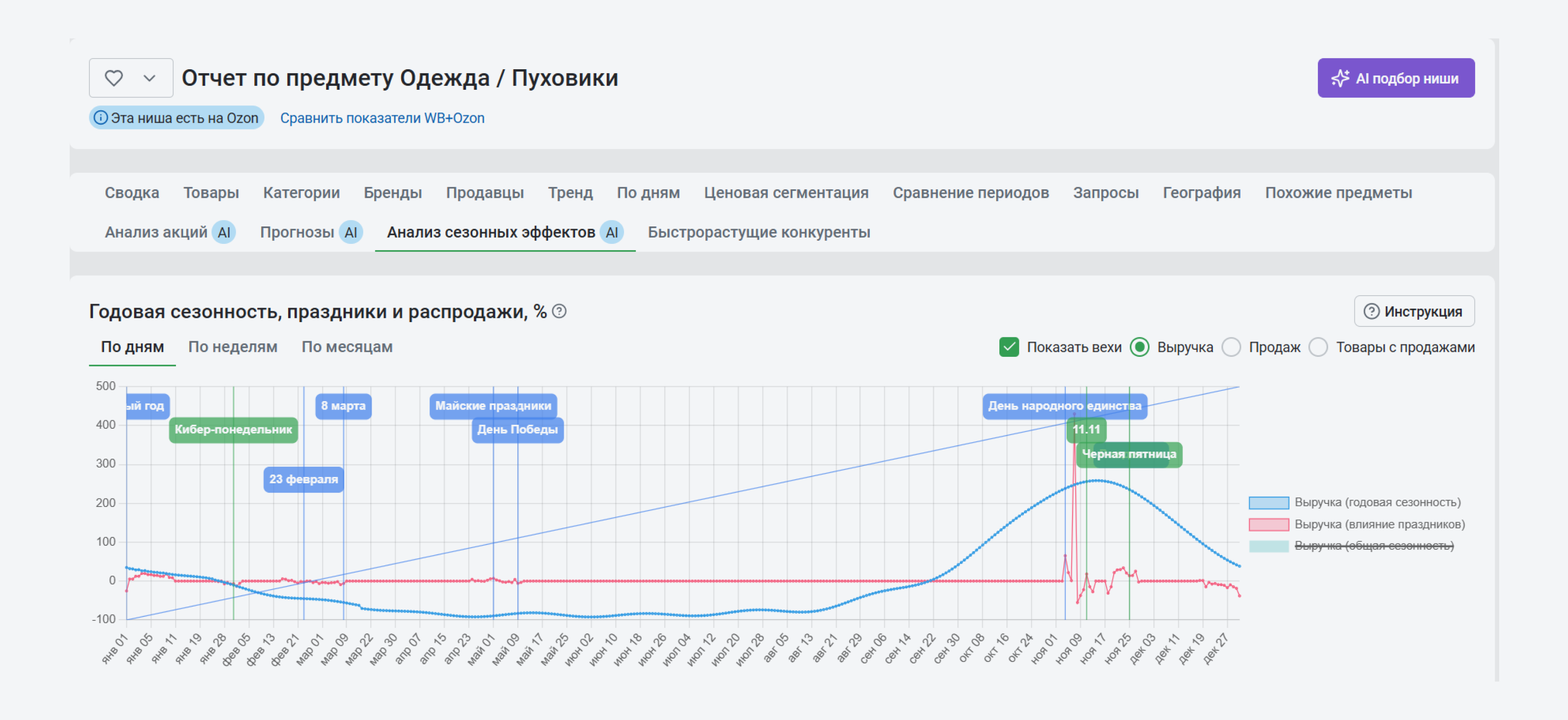Image resolution: width=1568 pixels, height=720 pixels.
Task: Select the Продаж radio button
Action: [x=1231, y=347]
